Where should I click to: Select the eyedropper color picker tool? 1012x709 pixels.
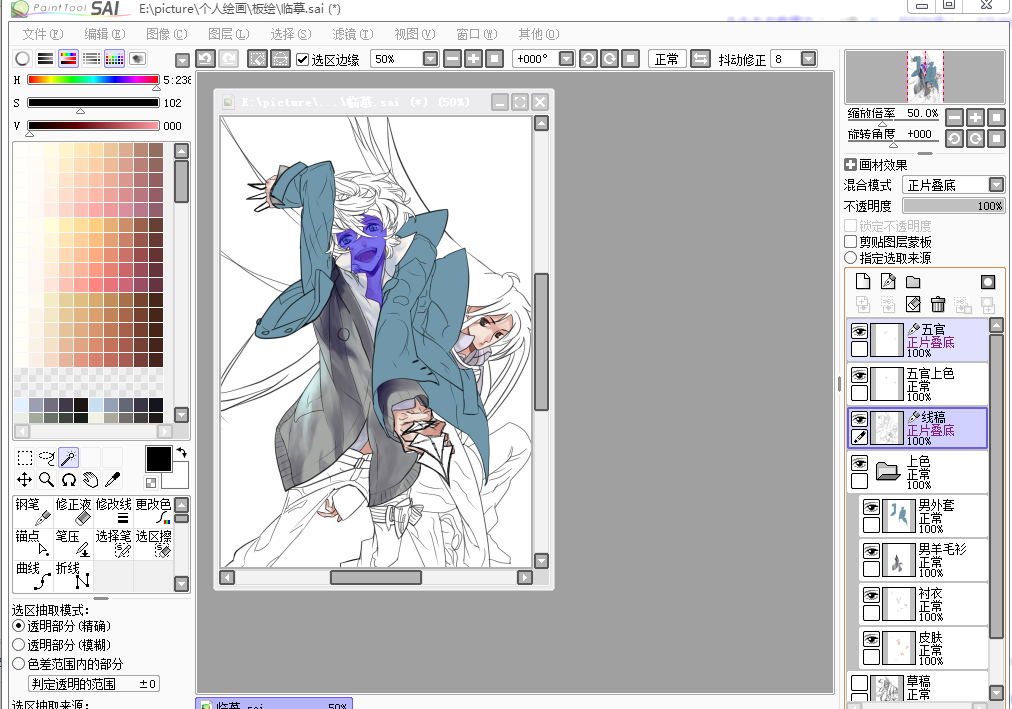112,479
